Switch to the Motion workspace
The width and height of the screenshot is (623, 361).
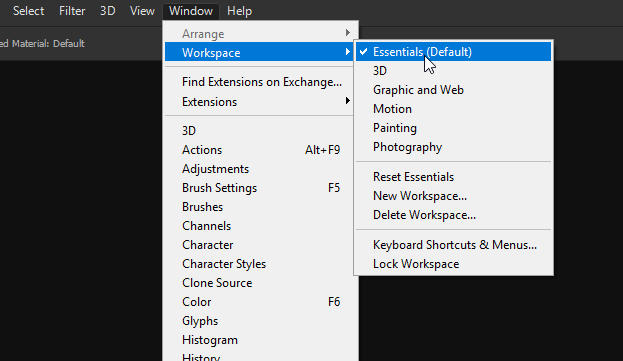(x=453, y=109)
